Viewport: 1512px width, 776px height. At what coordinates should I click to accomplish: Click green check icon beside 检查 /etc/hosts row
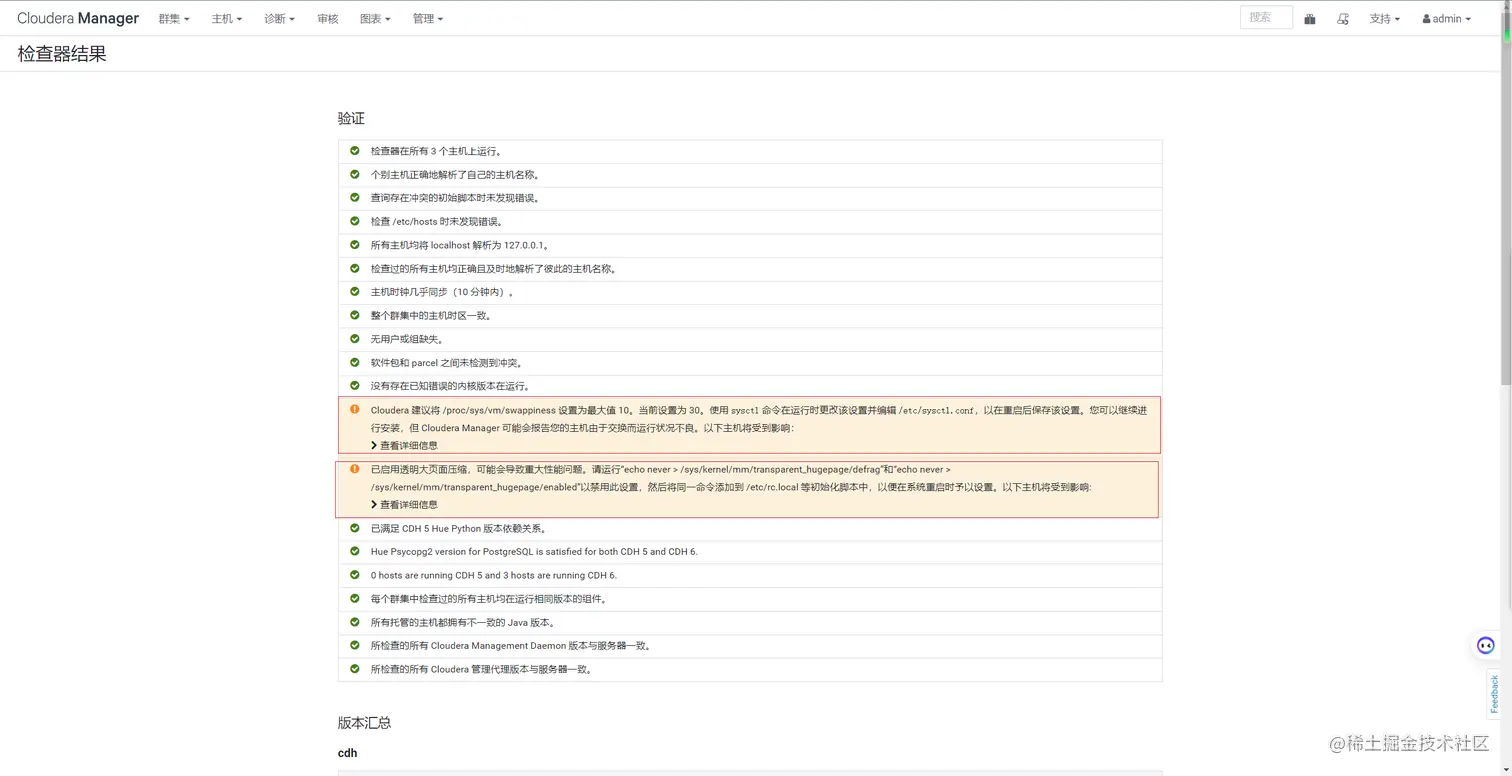(354, 221)
